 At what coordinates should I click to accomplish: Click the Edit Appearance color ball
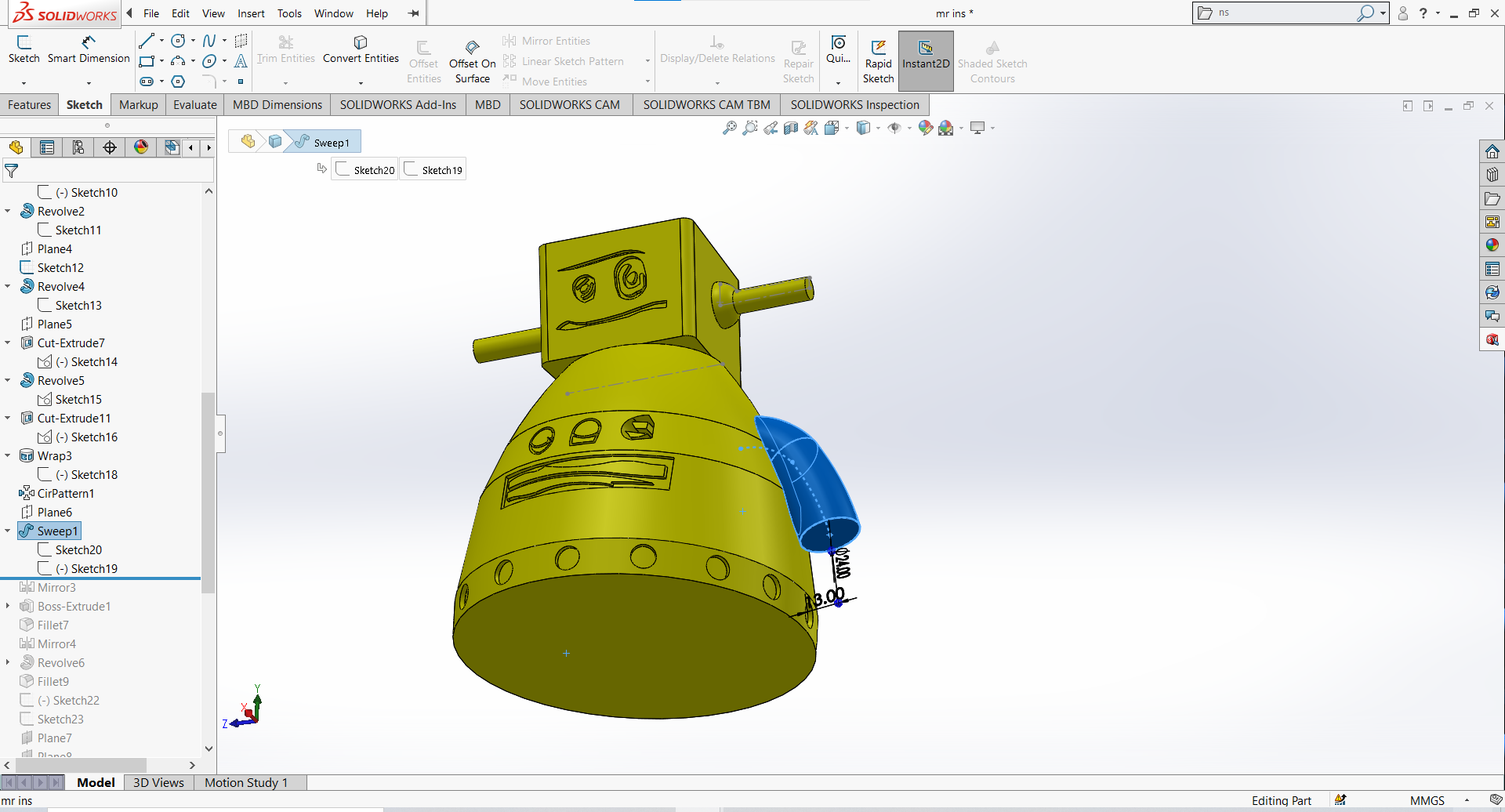tap(926, 128)
